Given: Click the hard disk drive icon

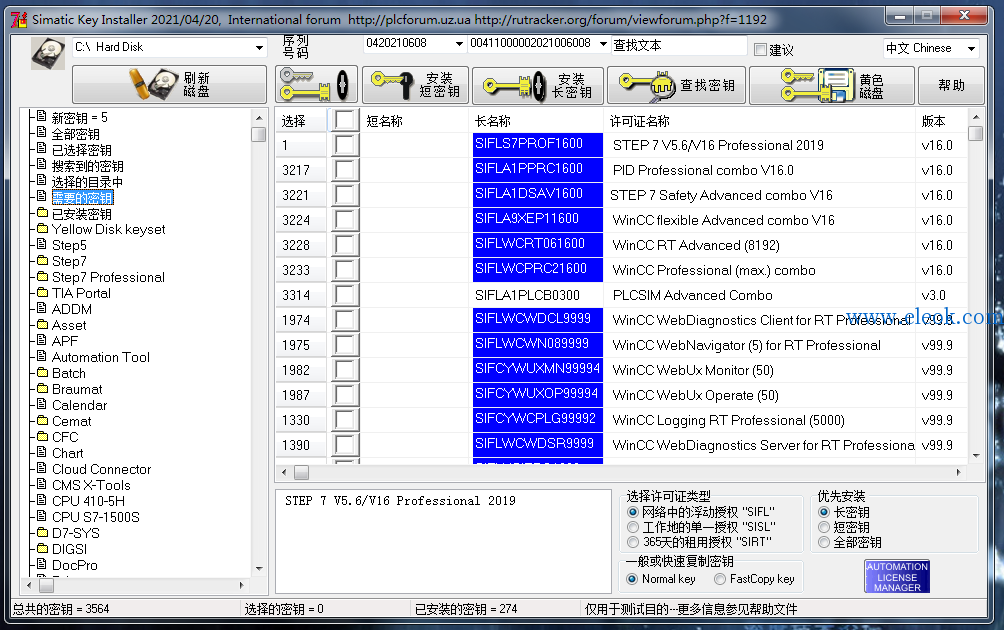Looking at the screenshot, I should (x=48, y=53).
